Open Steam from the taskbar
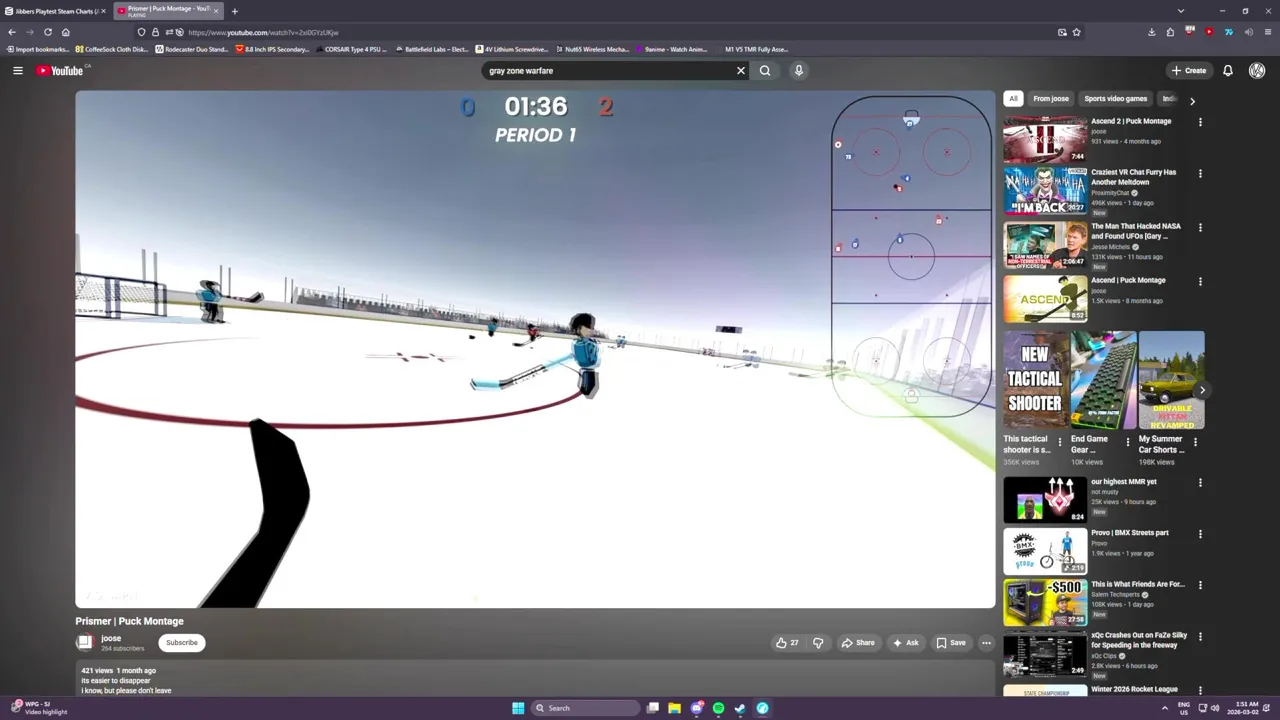This screenshot has width=1280, height=720. point(740,708)
